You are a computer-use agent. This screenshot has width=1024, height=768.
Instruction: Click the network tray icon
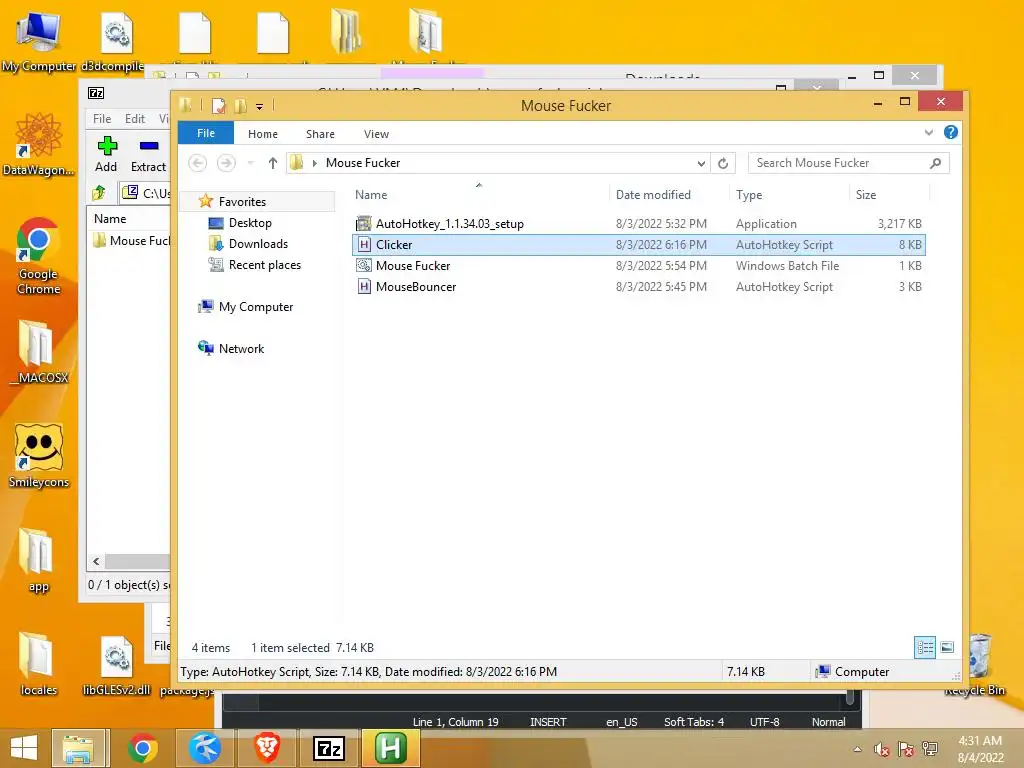tap(930, 749)
